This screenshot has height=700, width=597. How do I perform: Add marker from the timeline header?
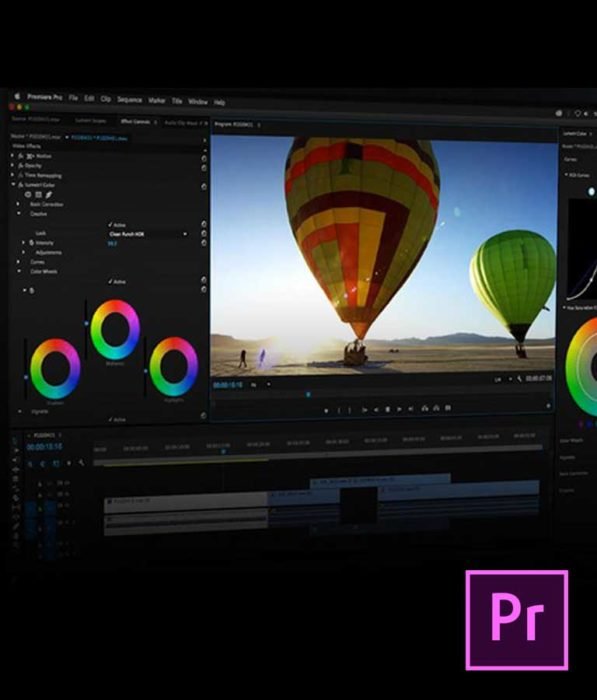point(69,463)
